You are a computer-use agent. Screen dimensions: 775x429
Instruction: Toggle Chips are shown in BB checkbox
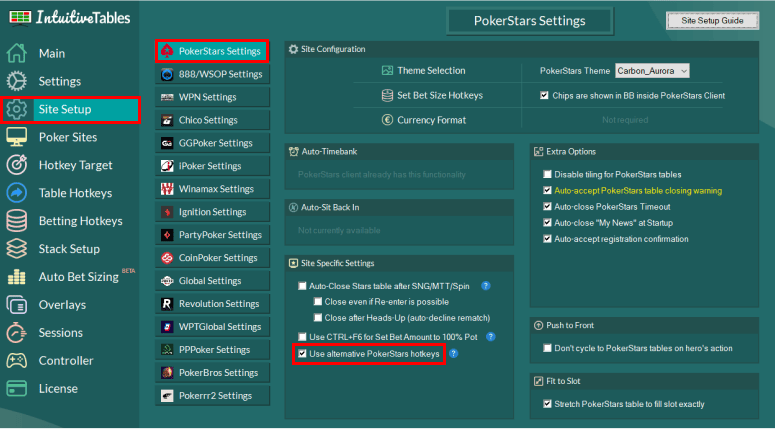[544, 95]
